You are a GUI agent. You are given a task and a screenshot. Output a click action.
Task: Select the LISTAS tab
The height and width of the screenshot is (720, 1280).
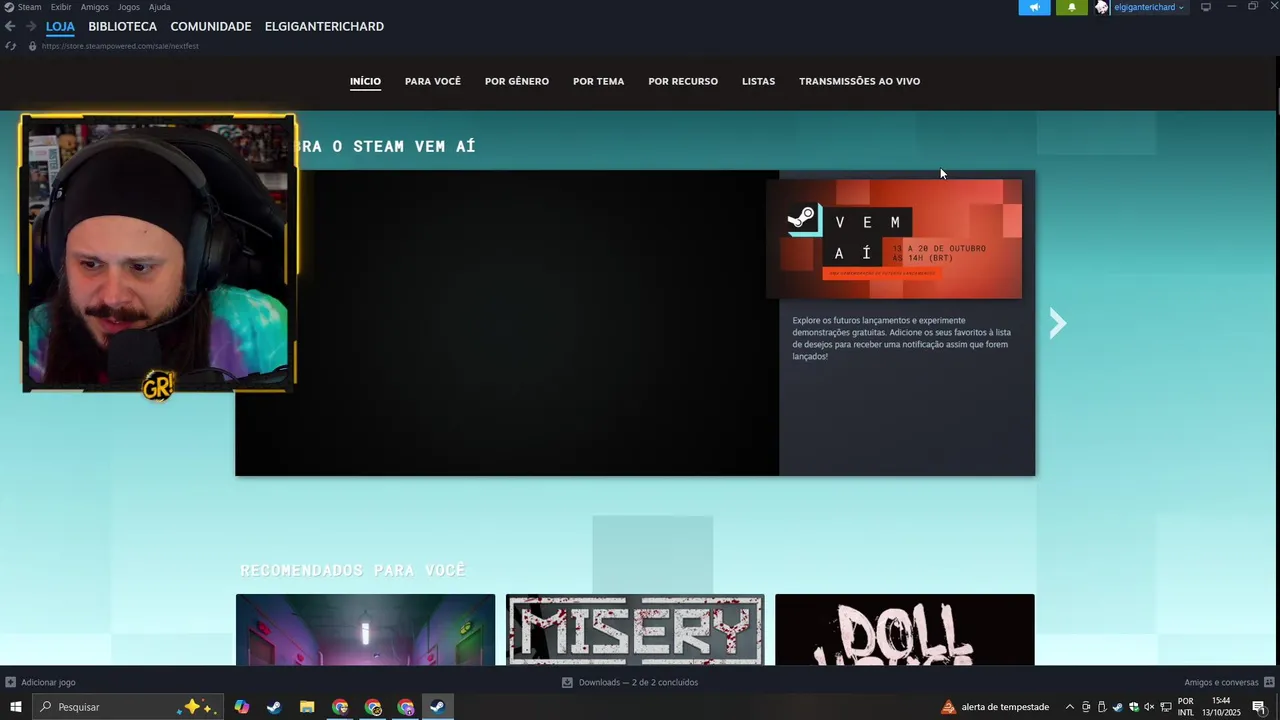758,81
